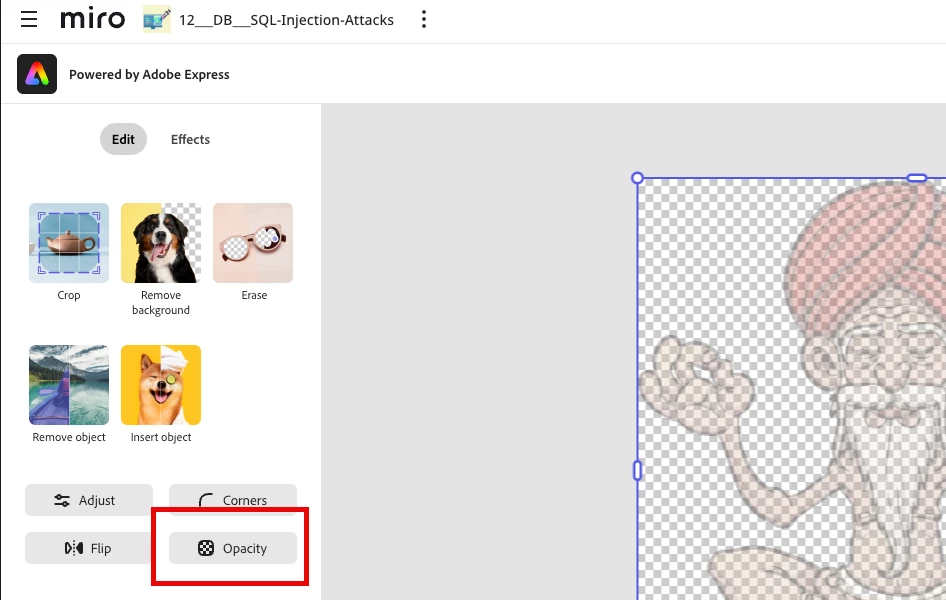Select the Erase tool thumbnail
This screenshot has width=946, height=600.
tap(253, 243)
